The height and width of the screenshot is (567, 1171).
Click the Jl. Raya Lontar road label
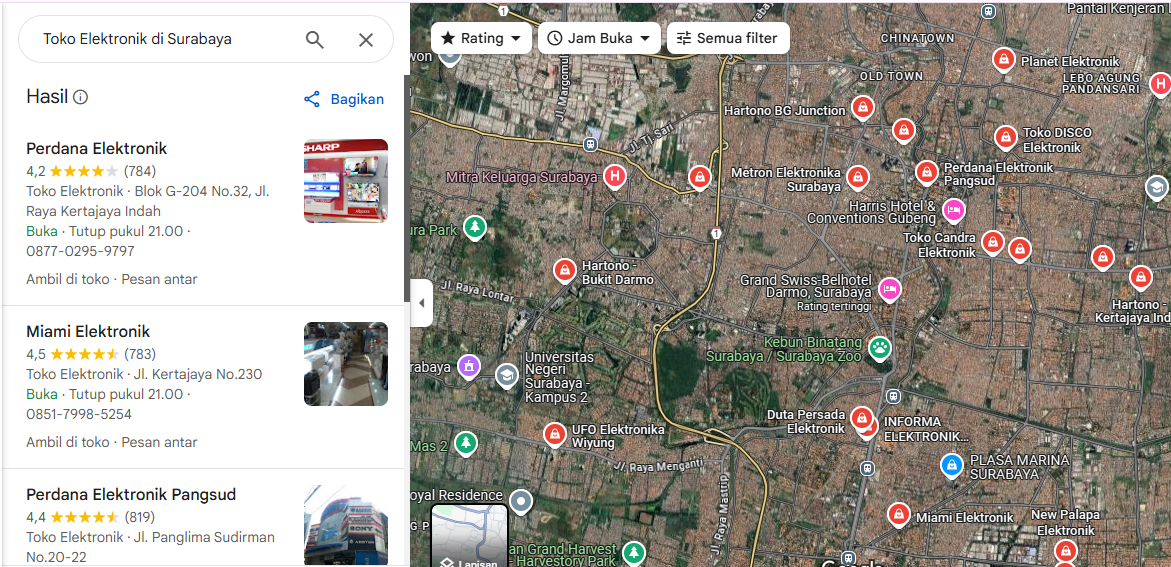[x=476, y=291]
